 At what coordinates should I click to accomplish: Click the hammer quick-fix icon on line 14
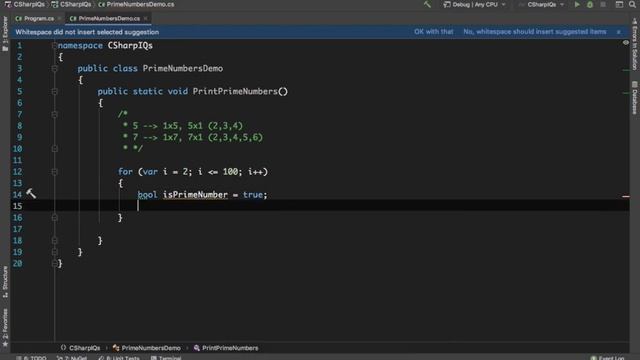[x=31, y=193]
